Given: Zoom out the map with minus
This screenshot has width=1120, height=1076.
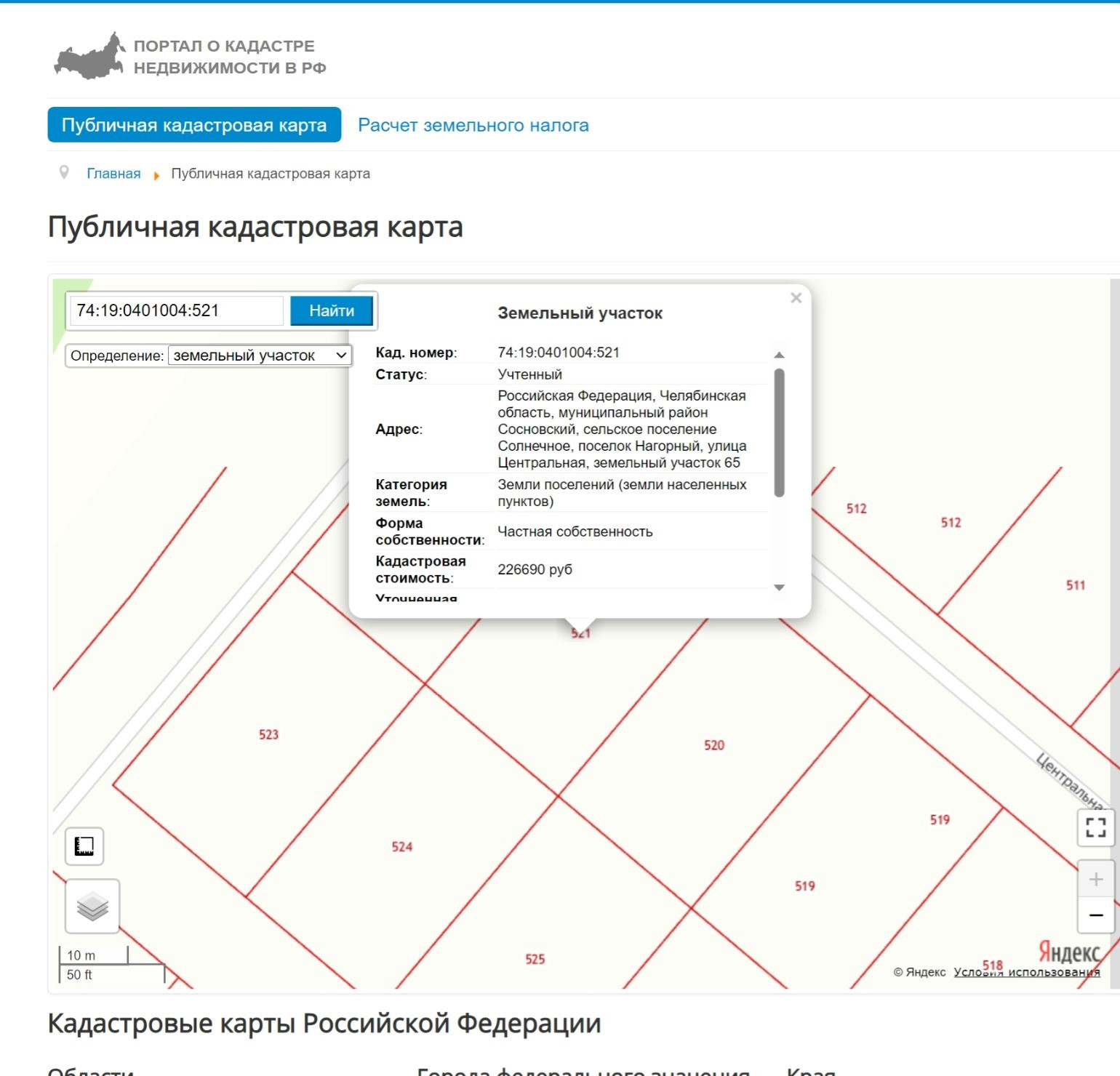Looking at the screenshot, I should (1095, 915).
